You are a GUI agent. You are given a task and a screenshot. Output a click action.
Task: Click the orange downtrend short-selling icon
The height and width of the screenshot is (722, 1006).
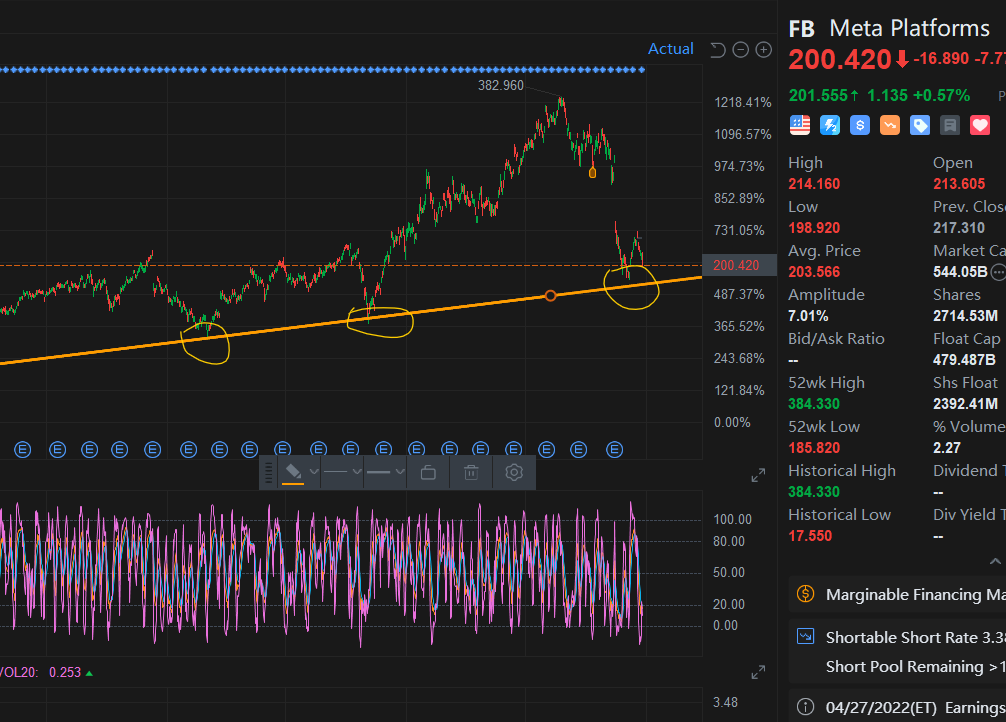click(890, 125)
